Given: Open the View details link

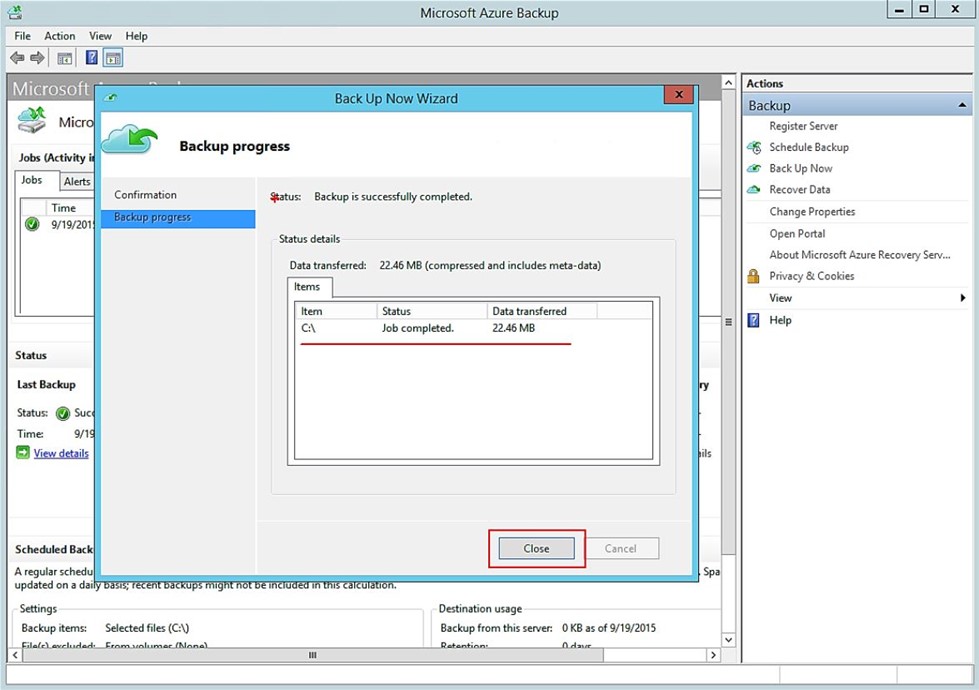Looking at the screenshot, I should click(61, 453).
